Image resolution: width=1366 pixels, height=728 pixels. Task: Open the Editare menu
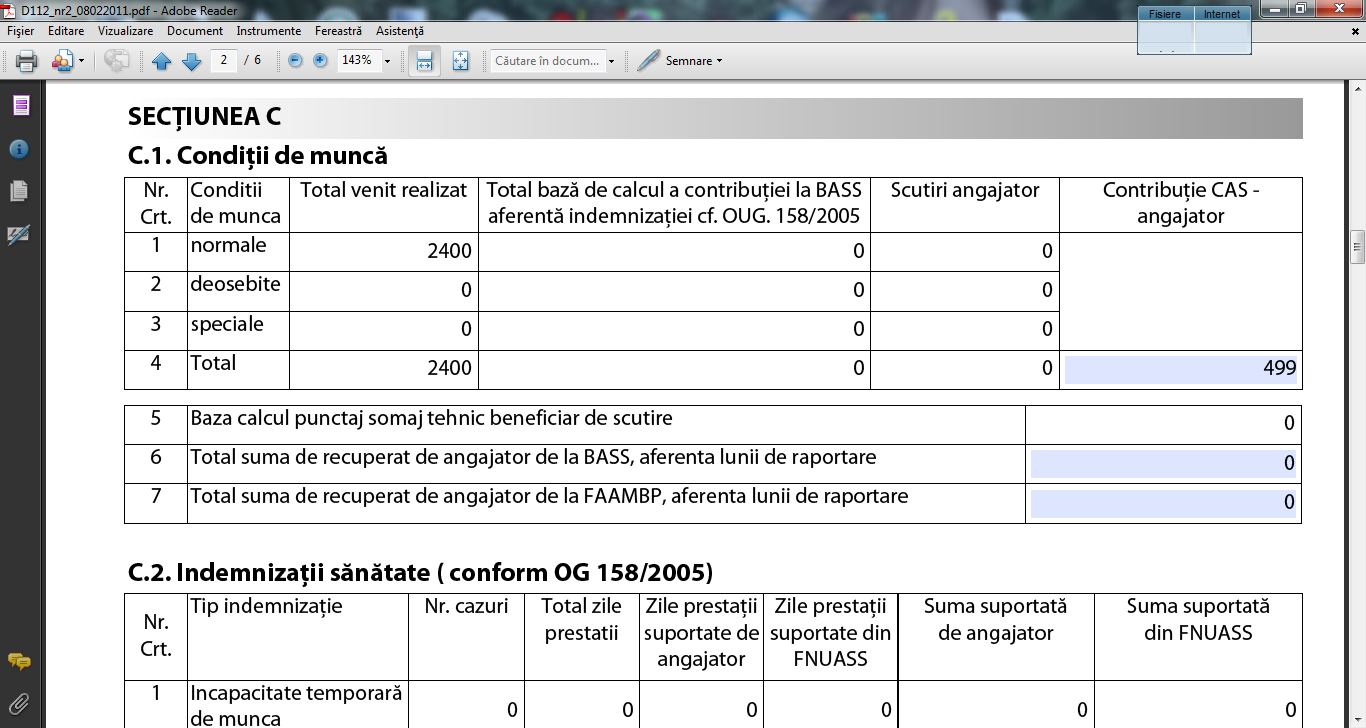point(66,31)
